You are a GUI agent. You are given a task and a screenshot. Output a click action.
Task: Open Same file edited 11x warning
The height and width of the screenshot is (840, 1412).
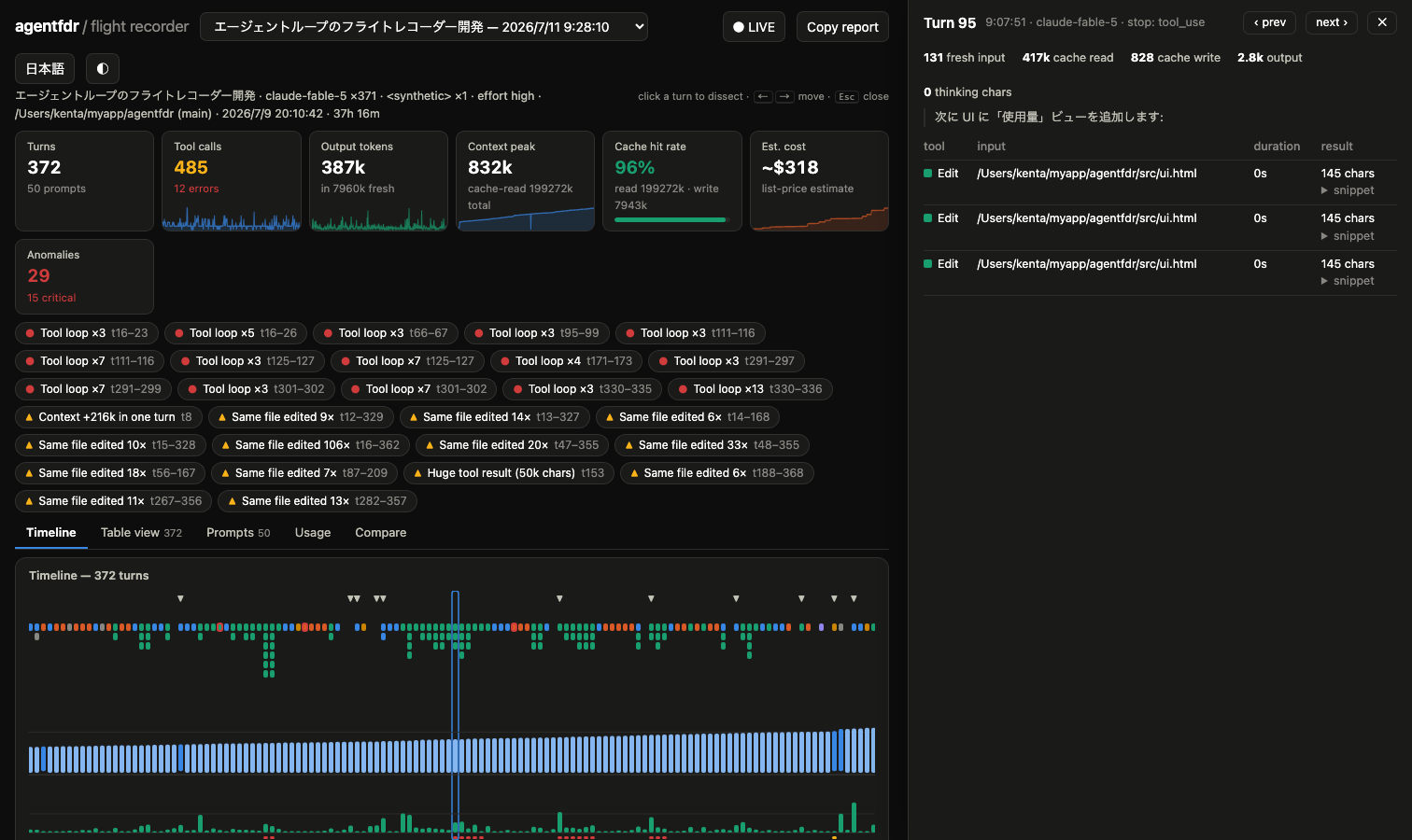tap(114, 501)
